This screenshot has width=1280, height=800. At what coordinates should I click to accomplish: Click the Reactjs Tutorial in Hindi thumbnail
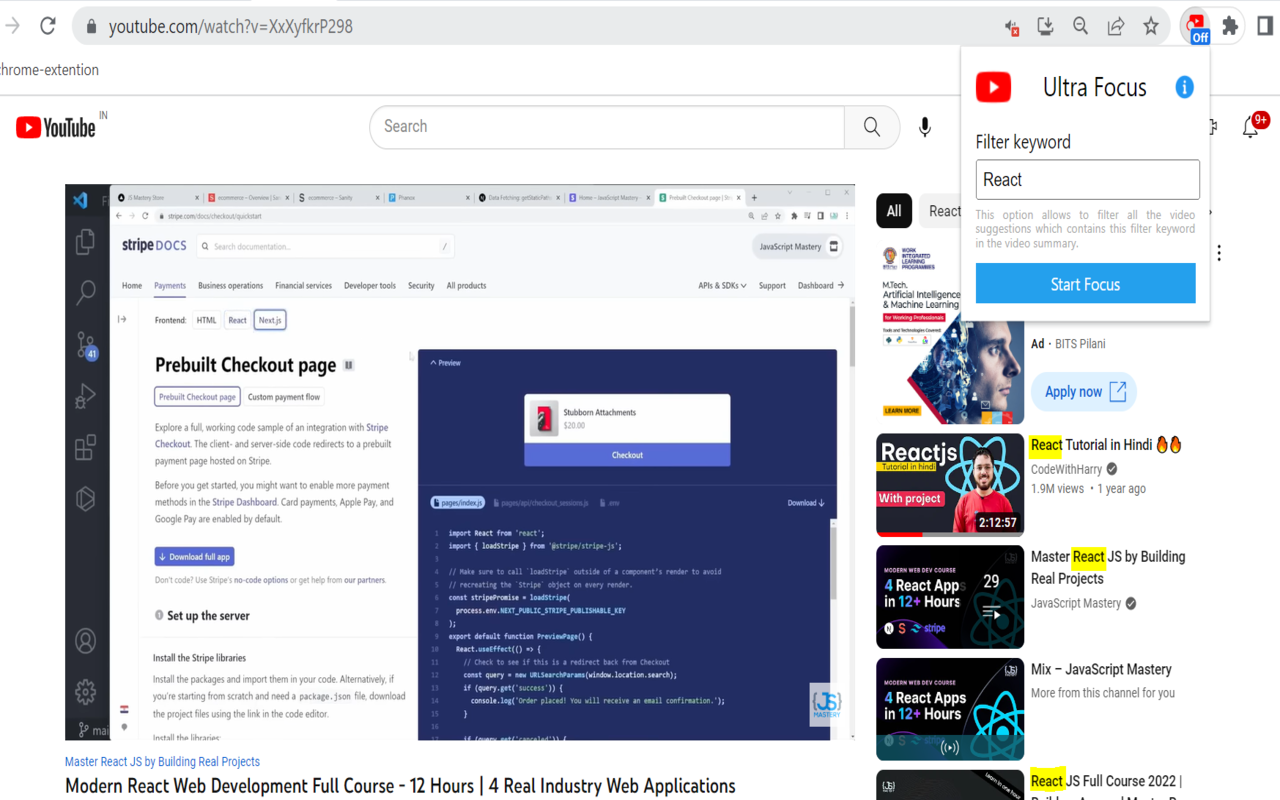click(950, 485)
